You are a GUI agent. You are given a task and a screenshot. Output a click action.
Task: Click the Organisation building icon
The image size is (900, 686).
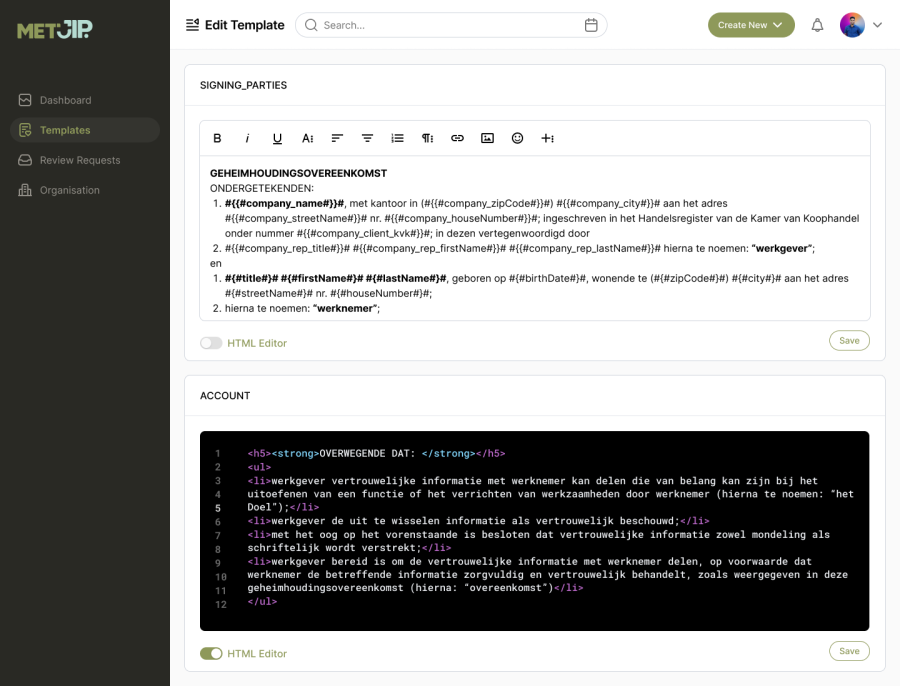[x=25, y=190]
